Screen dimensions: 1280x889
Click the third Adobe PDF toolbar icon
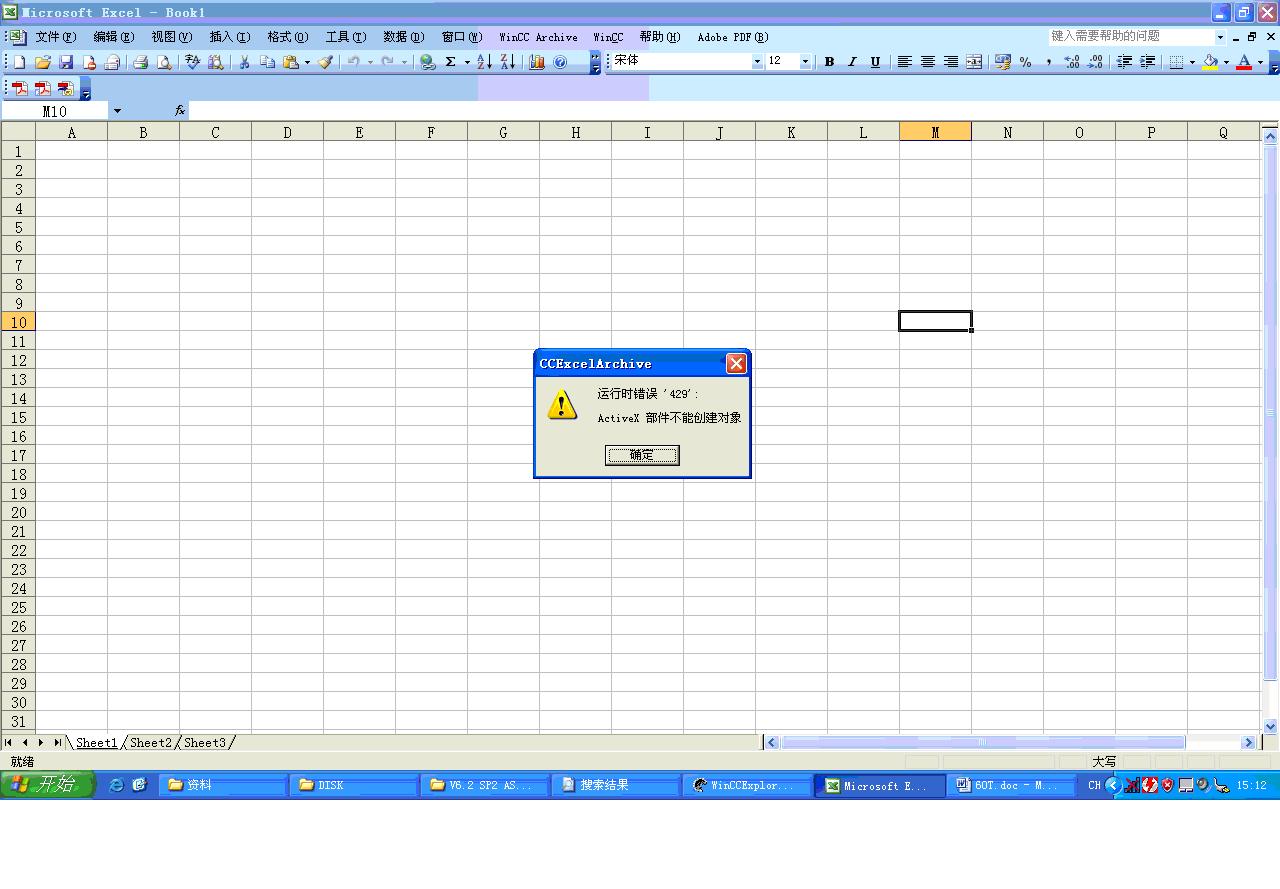[66, 89]
